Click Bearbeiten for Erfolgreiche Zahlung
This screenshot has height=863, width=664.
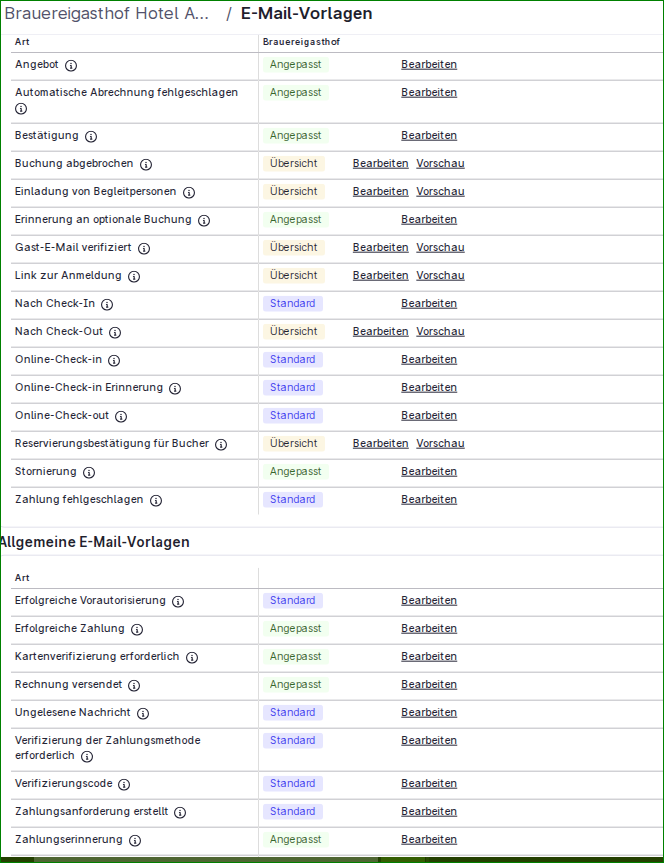coord(429,629)
